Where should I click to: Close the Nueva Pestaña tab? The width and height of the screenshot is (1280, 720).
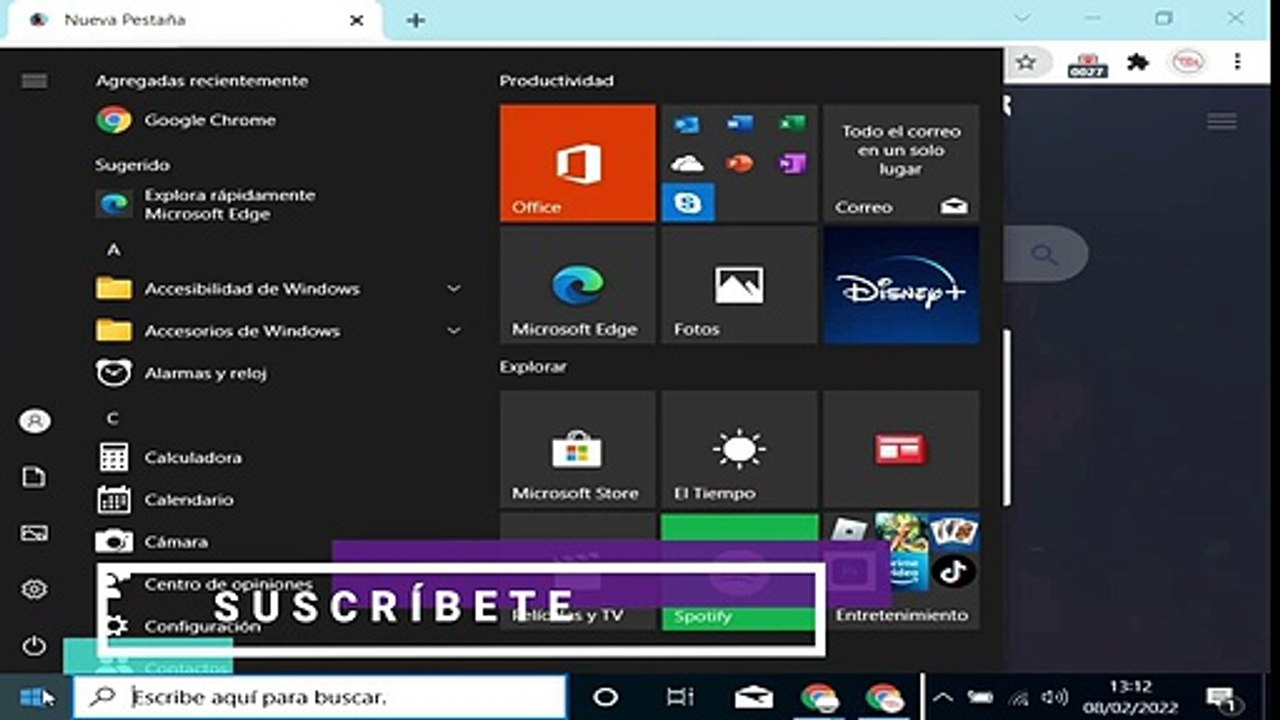click(356, 20)
